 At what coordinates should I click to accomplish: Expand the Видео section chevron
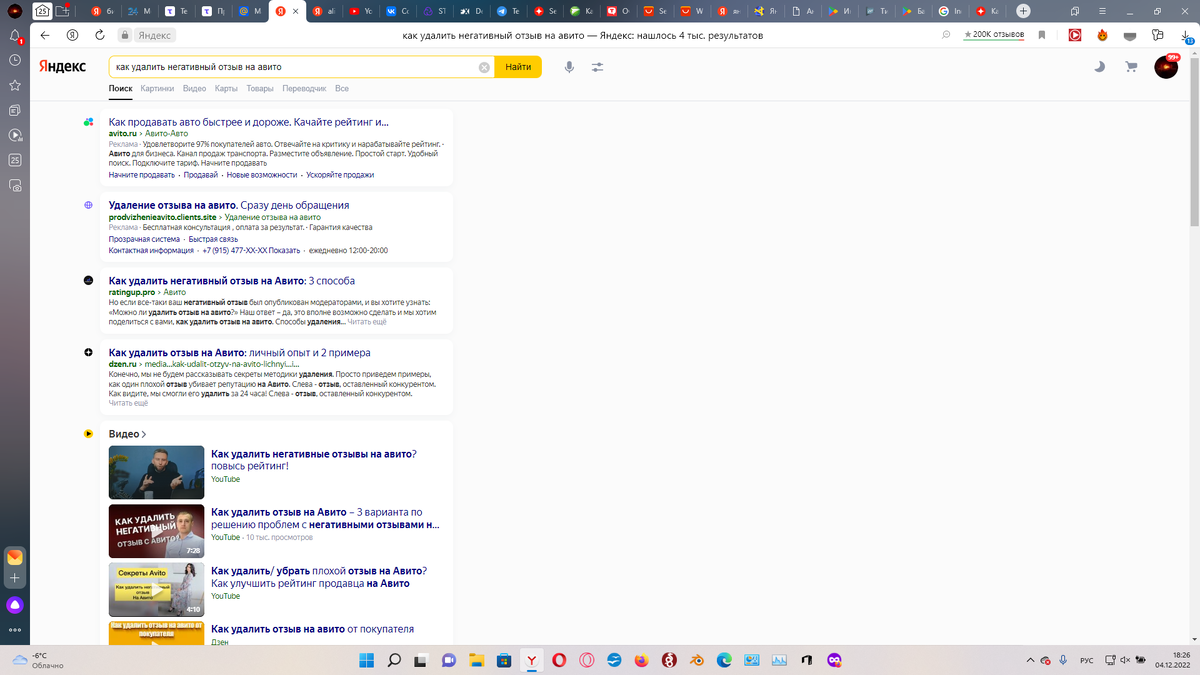144,435
